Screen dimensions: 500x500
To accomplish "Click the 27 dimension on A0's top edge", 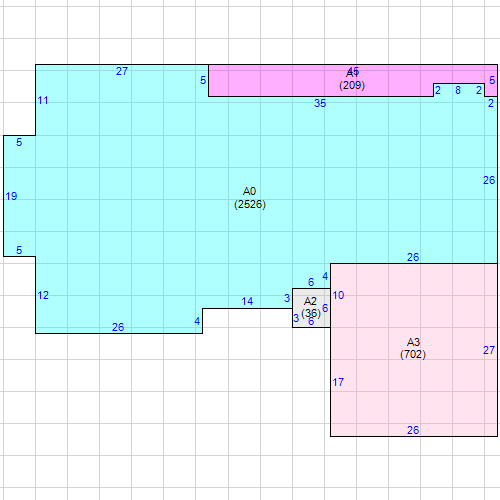I will (122, 71).
